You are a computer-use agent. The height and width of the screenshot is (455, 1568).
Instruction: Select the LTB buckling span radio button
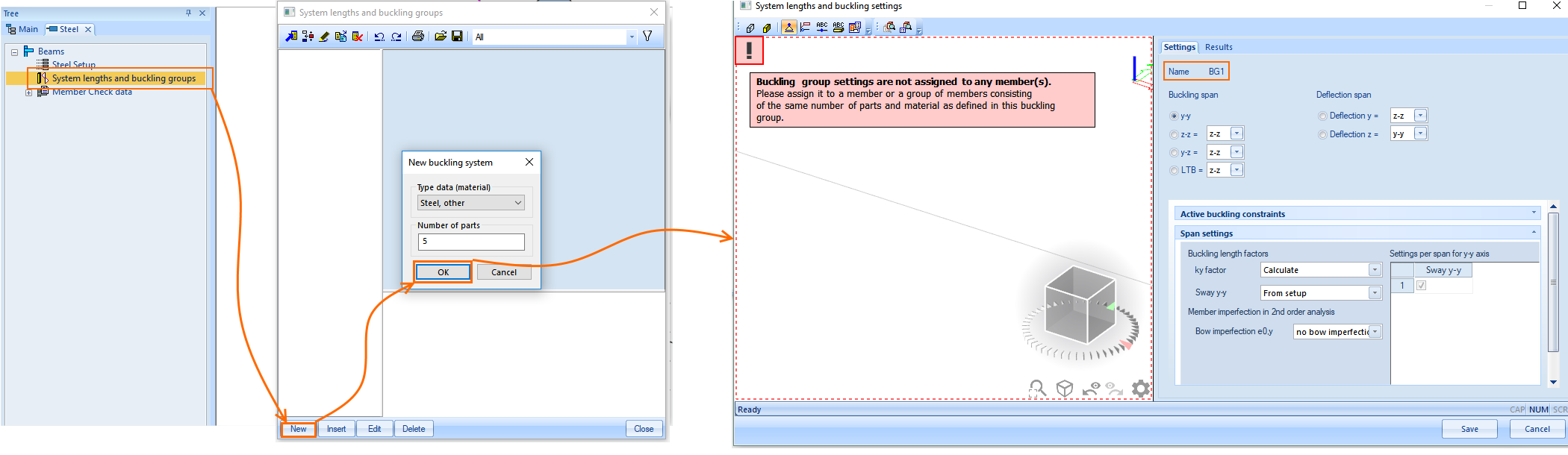pyautogui.click(x=1174, y=170)
